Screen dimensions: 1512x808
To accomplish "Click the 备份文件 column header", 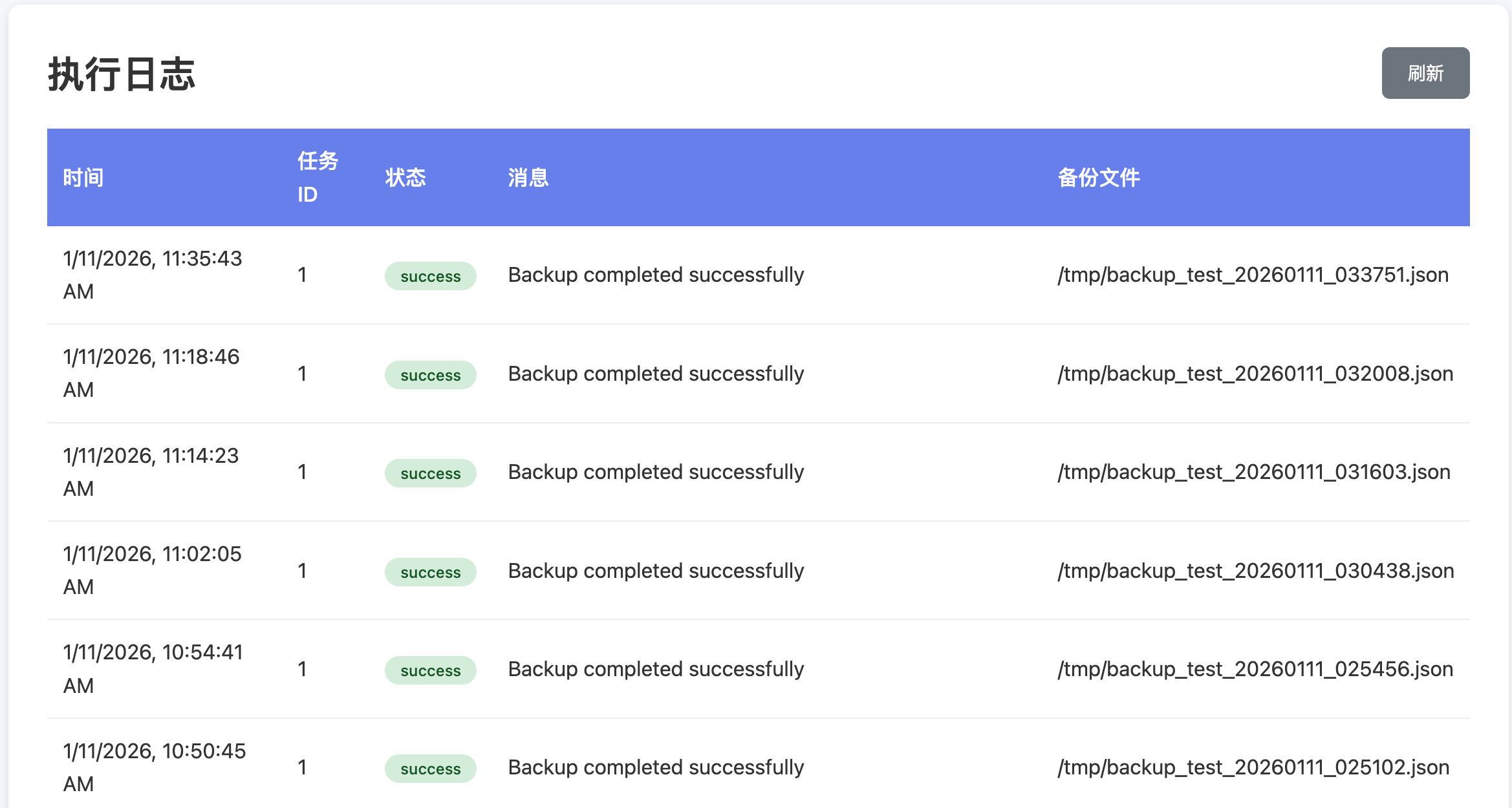I will [x=1099, y=178].
